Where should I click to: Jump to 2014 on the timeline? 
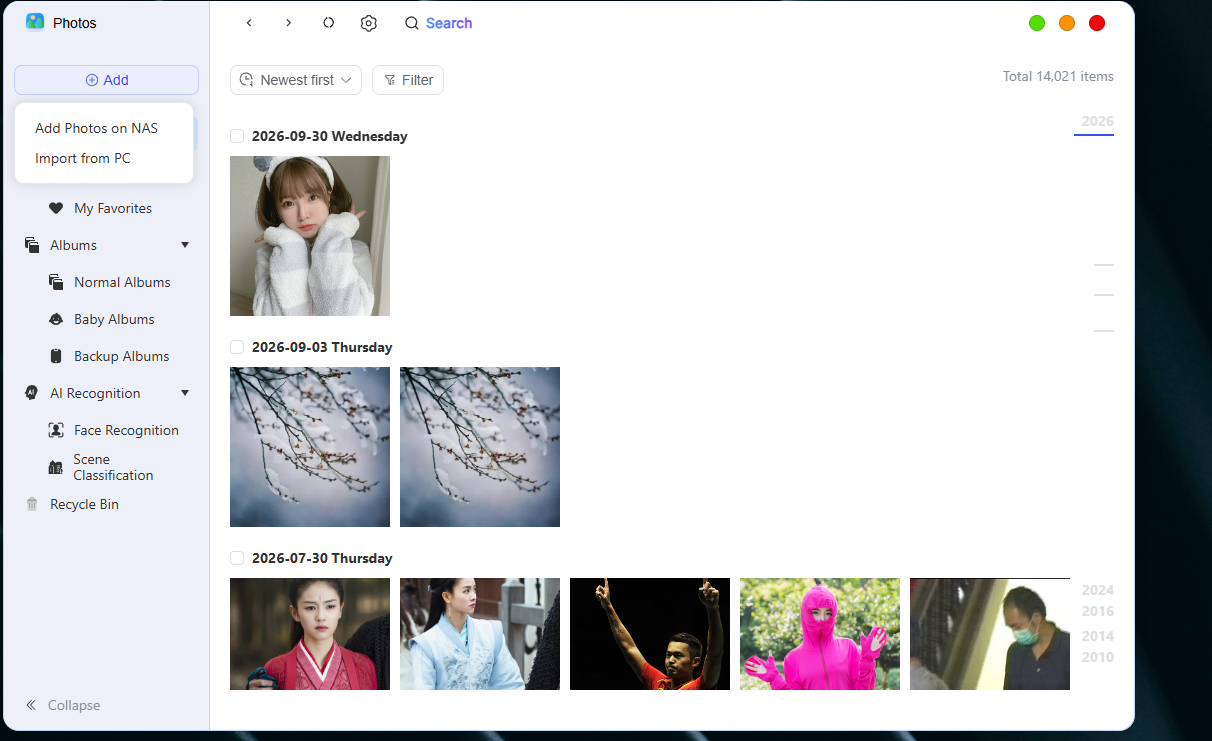click(x=1097, y=636)
